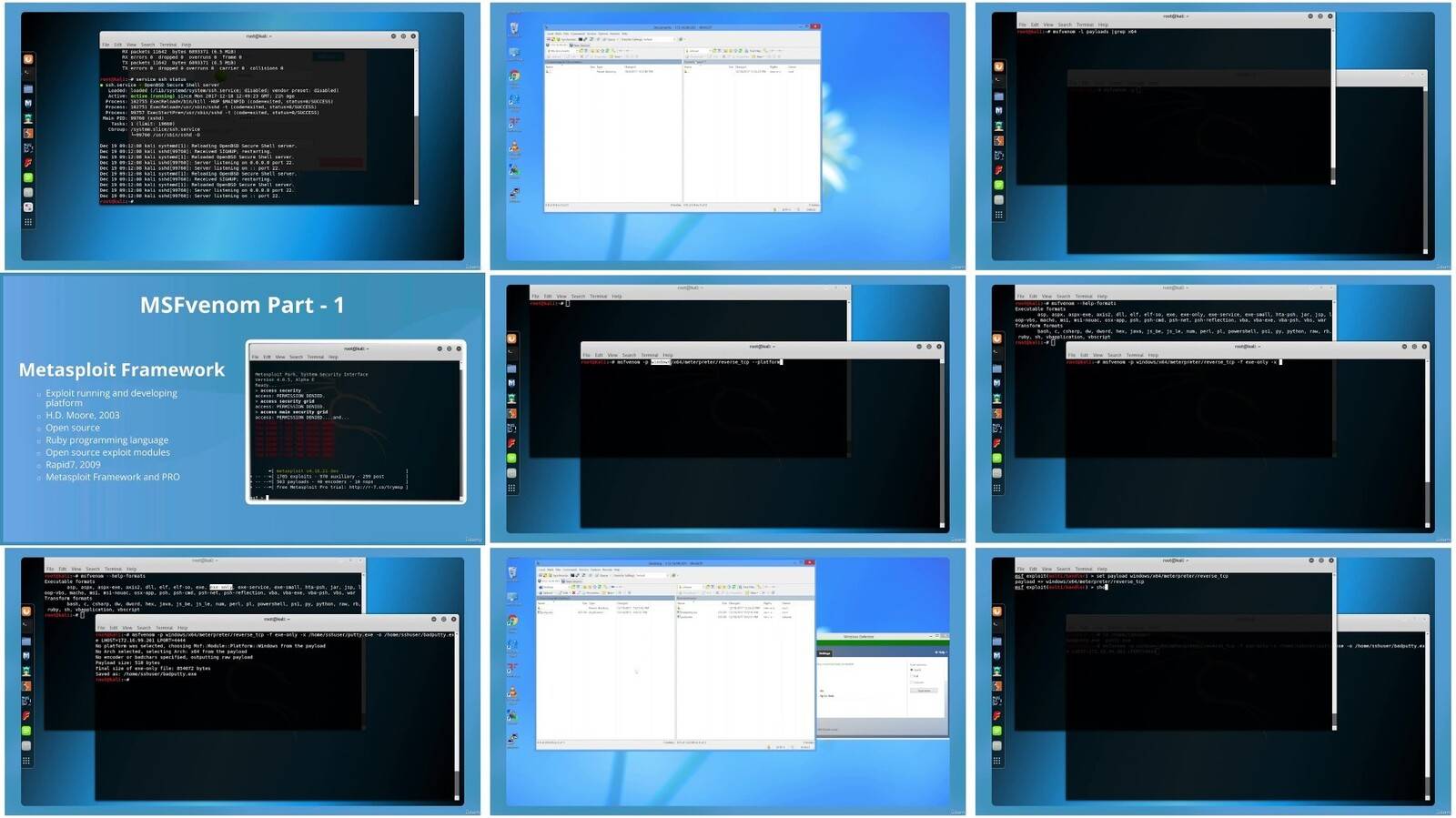1456x818 pixels.
Task: Open Show Applications grid in ssh status frame
Action: point(28,222)
